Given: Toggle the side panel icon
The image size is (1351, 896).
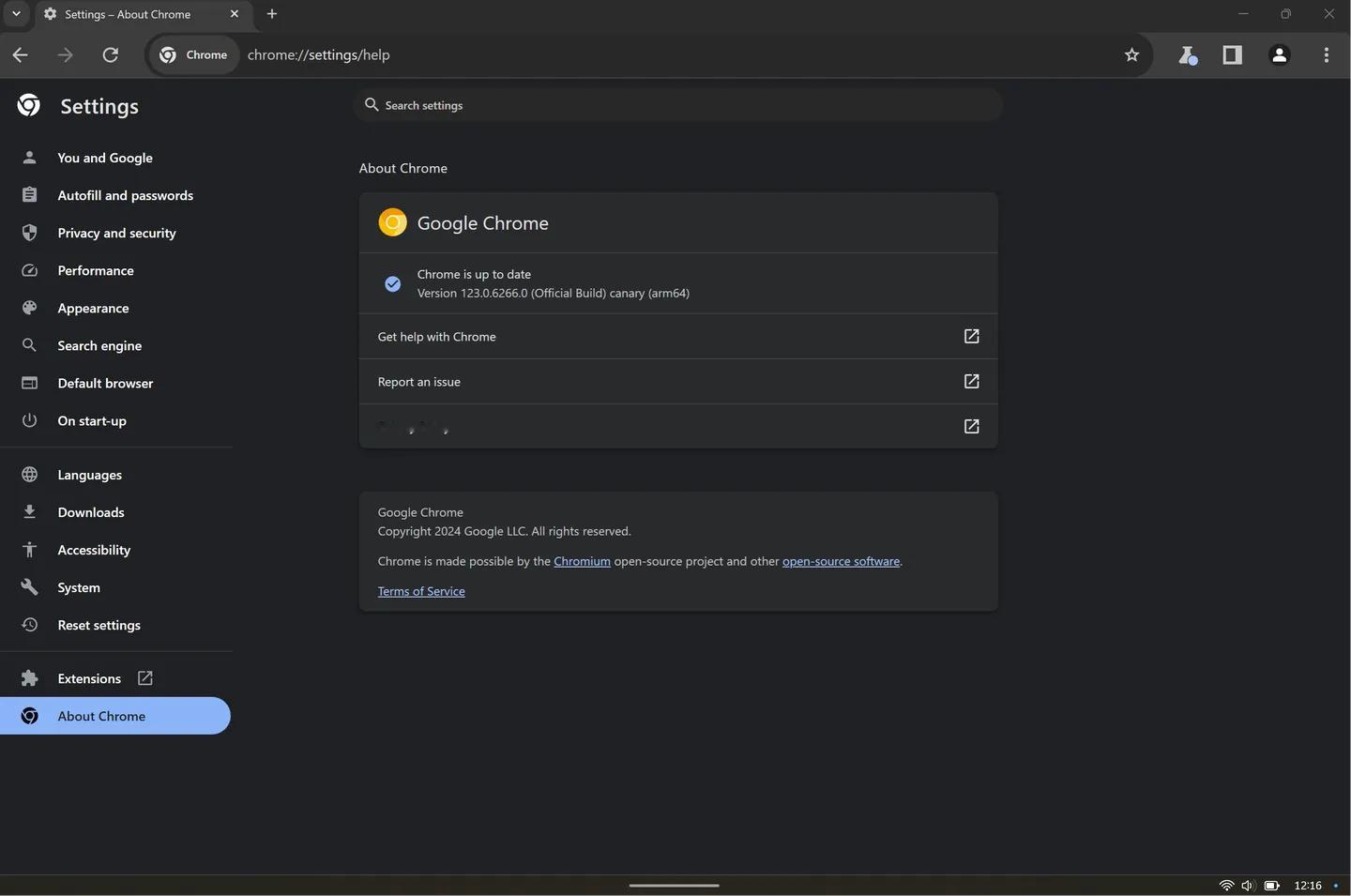Looking at the screenshot, I should tap(1232, 55).
